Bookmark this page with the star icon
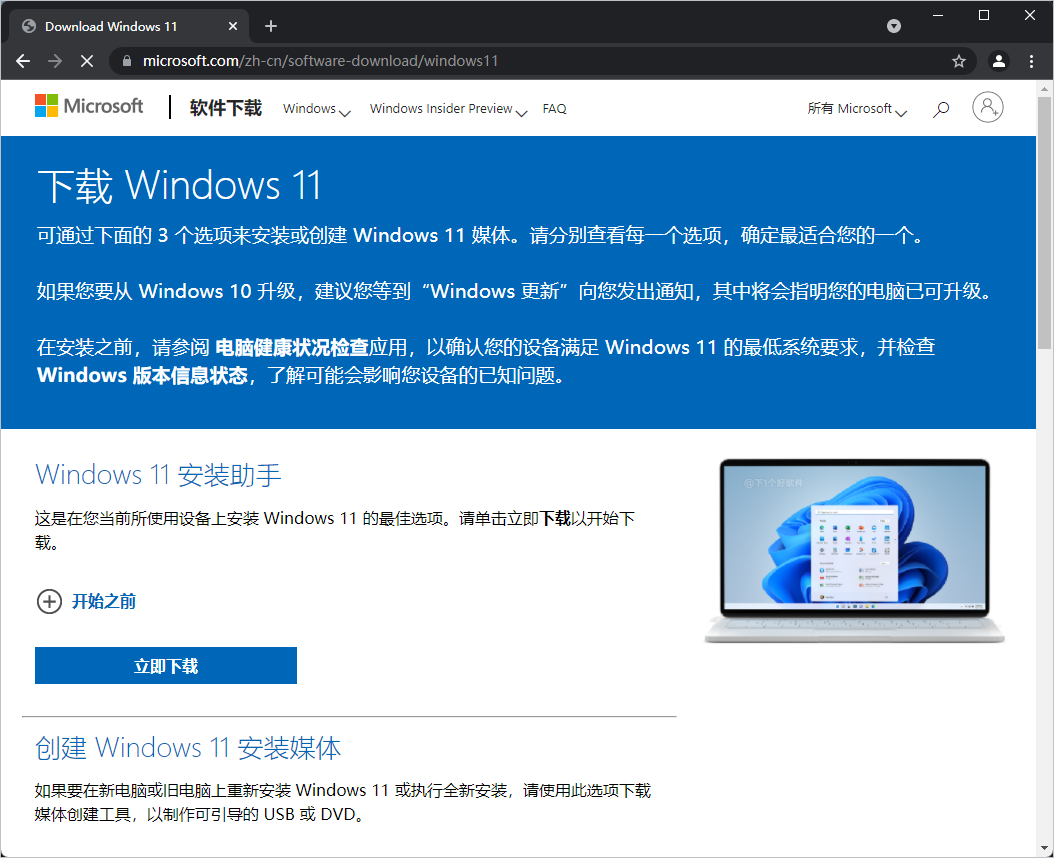The height and width of the screenshot is (858, 1054). [959, 61]
